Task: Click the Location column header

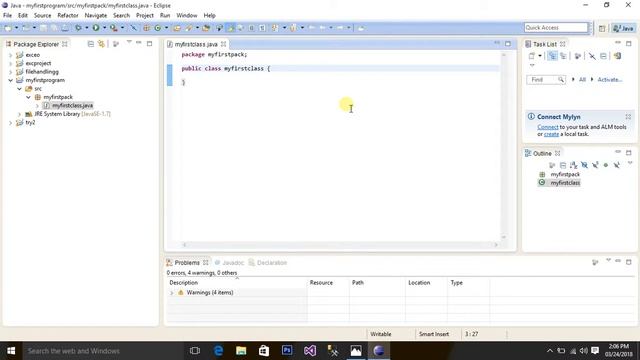Action: click(x=419, y=282)
